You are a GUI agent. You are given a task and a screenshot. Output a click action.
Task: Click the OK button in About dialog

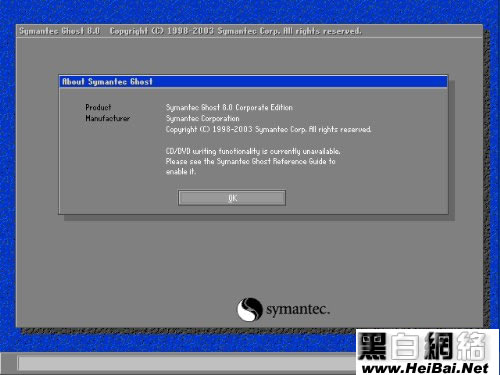[232, 198]
